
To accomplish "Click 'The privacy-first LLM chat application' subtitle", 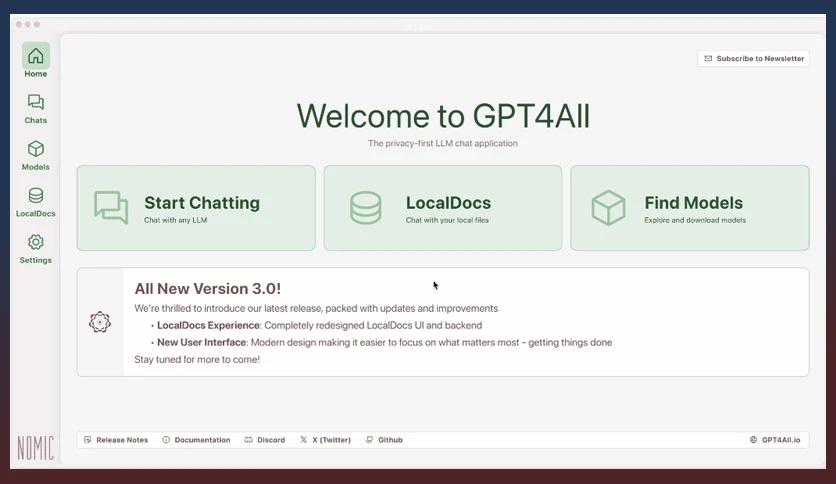I will (443, 143).
